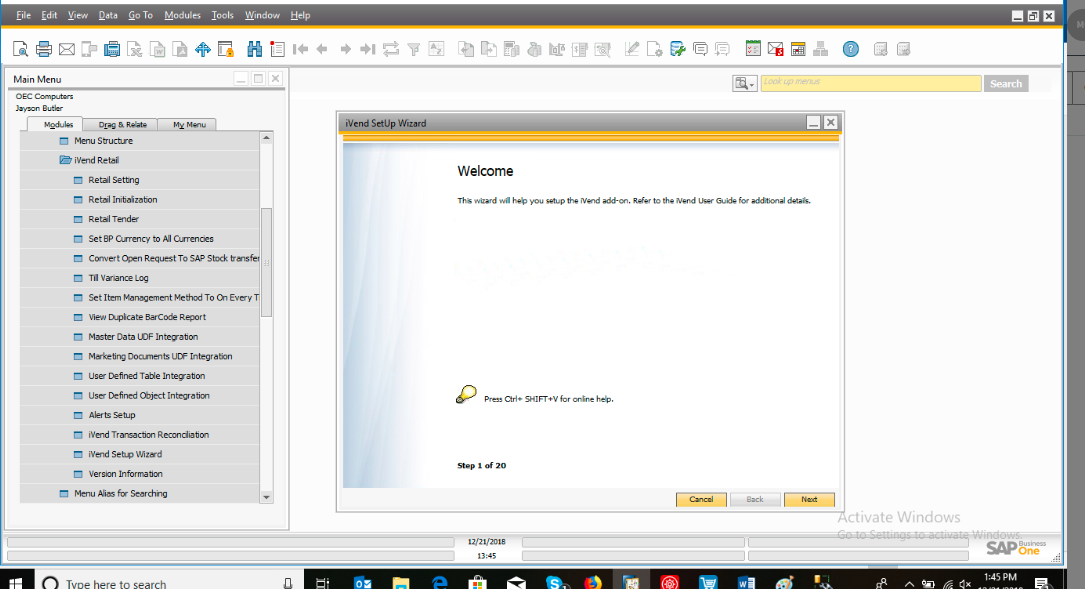Open the Tools menu
This screenshot has width=1085, height=589.
tap(222, 15)
